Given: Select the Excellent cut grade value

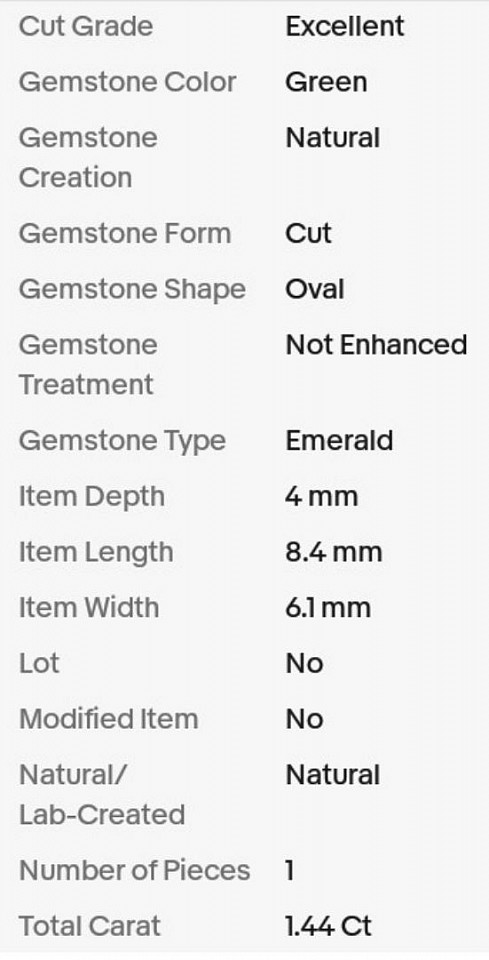Looking at the screenshot, I should pyautogui.click(x=345, y=26).
